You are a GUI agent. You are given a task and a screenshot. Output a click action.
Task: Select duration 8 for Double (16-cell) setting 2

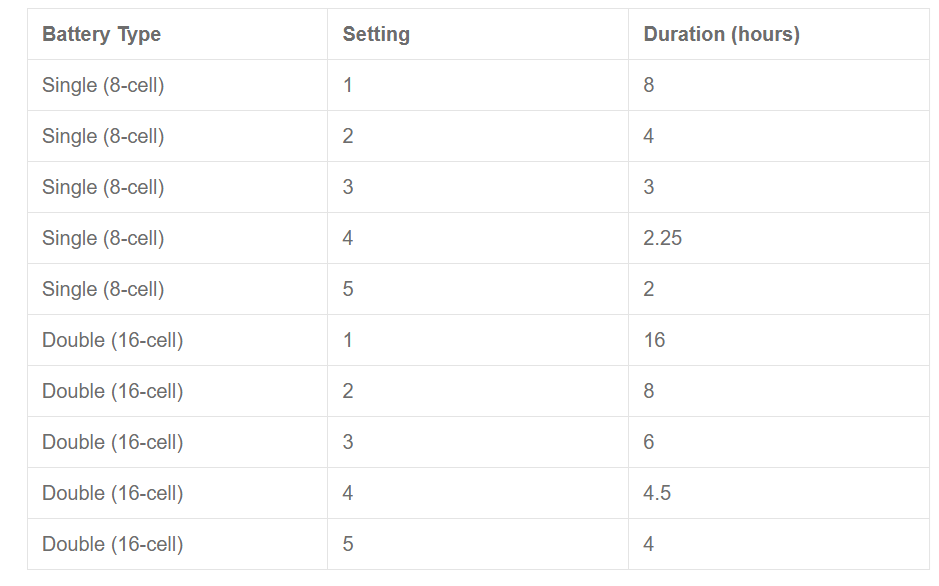click(649, 391)
